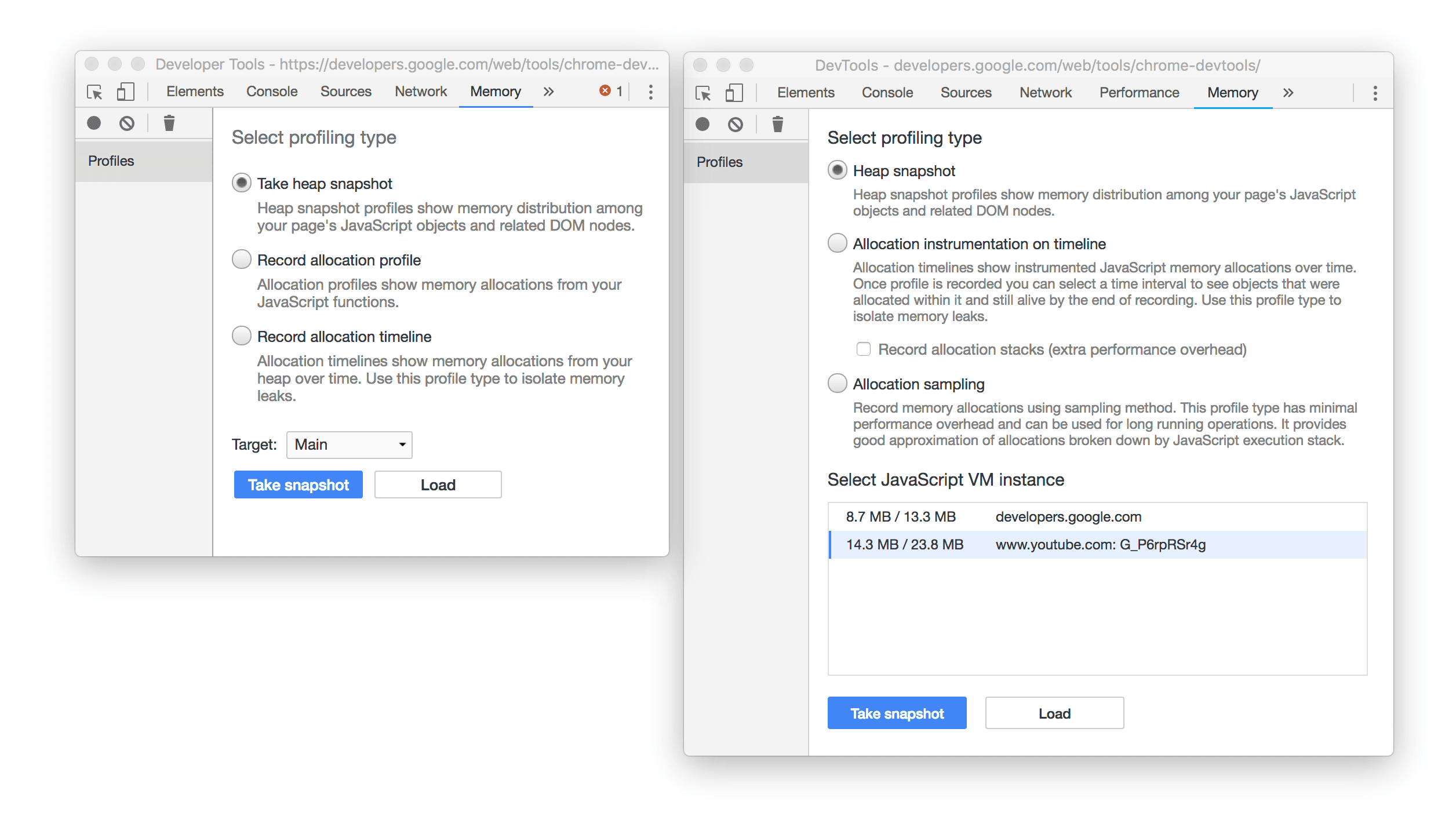1456x816 pixels.
Task: Click the Take snapshot button left panel
Action: click(x=298, y=484)
